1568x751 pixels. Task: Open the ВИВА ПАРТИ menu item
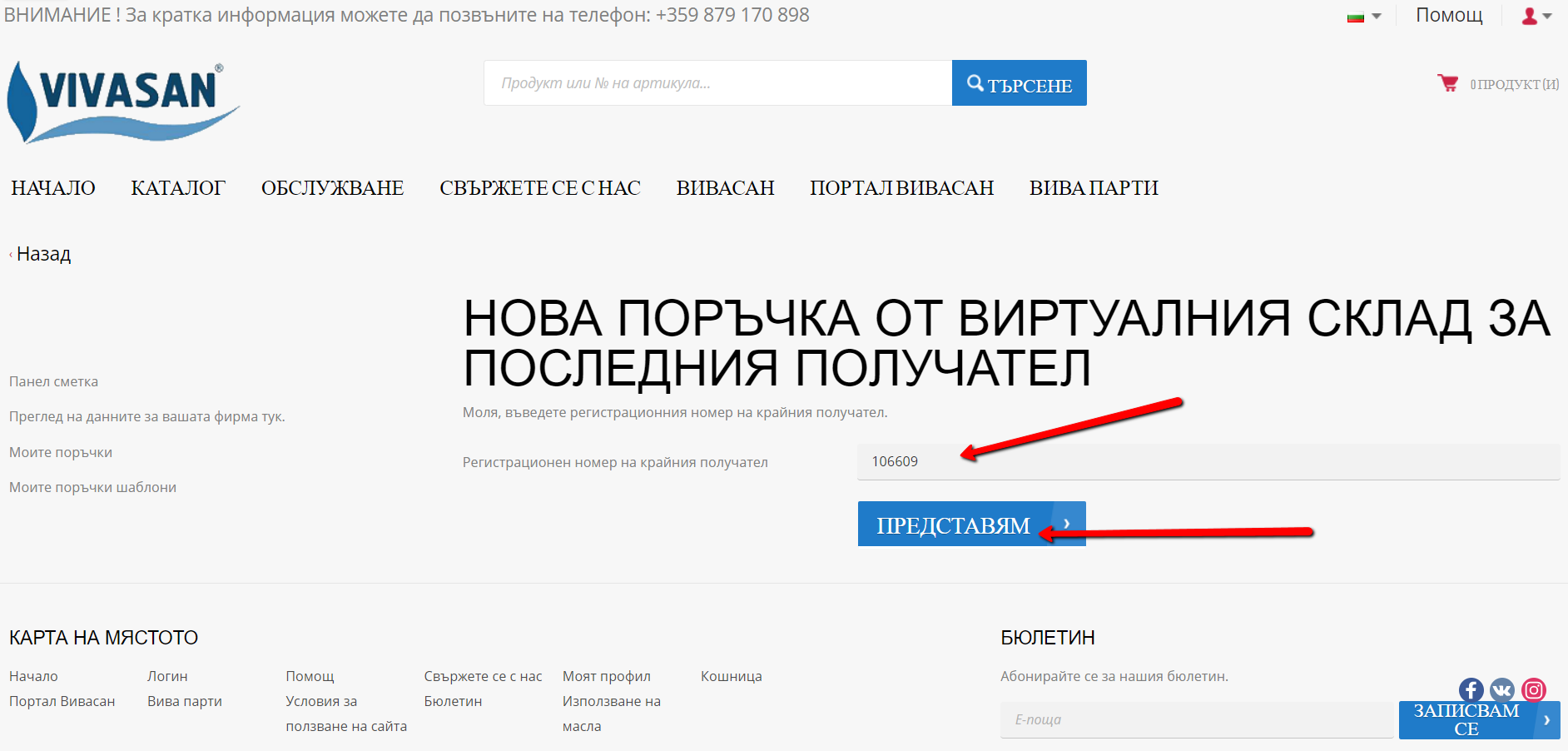(x=1094, y=188)
